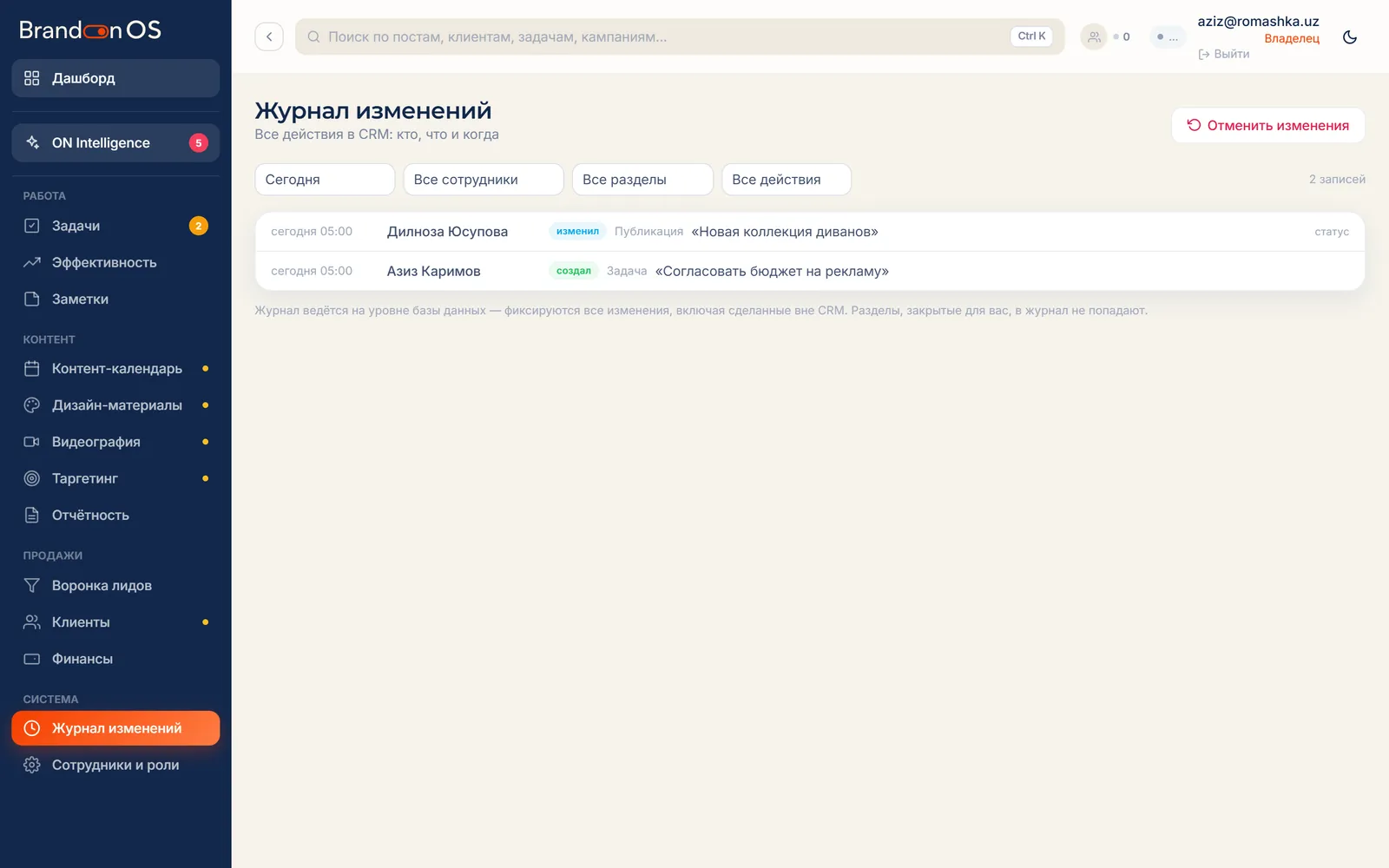This screenshot has height=868, width=1389.
Task: Open Задачи section in sidebar
Action: tap(115, 226)
